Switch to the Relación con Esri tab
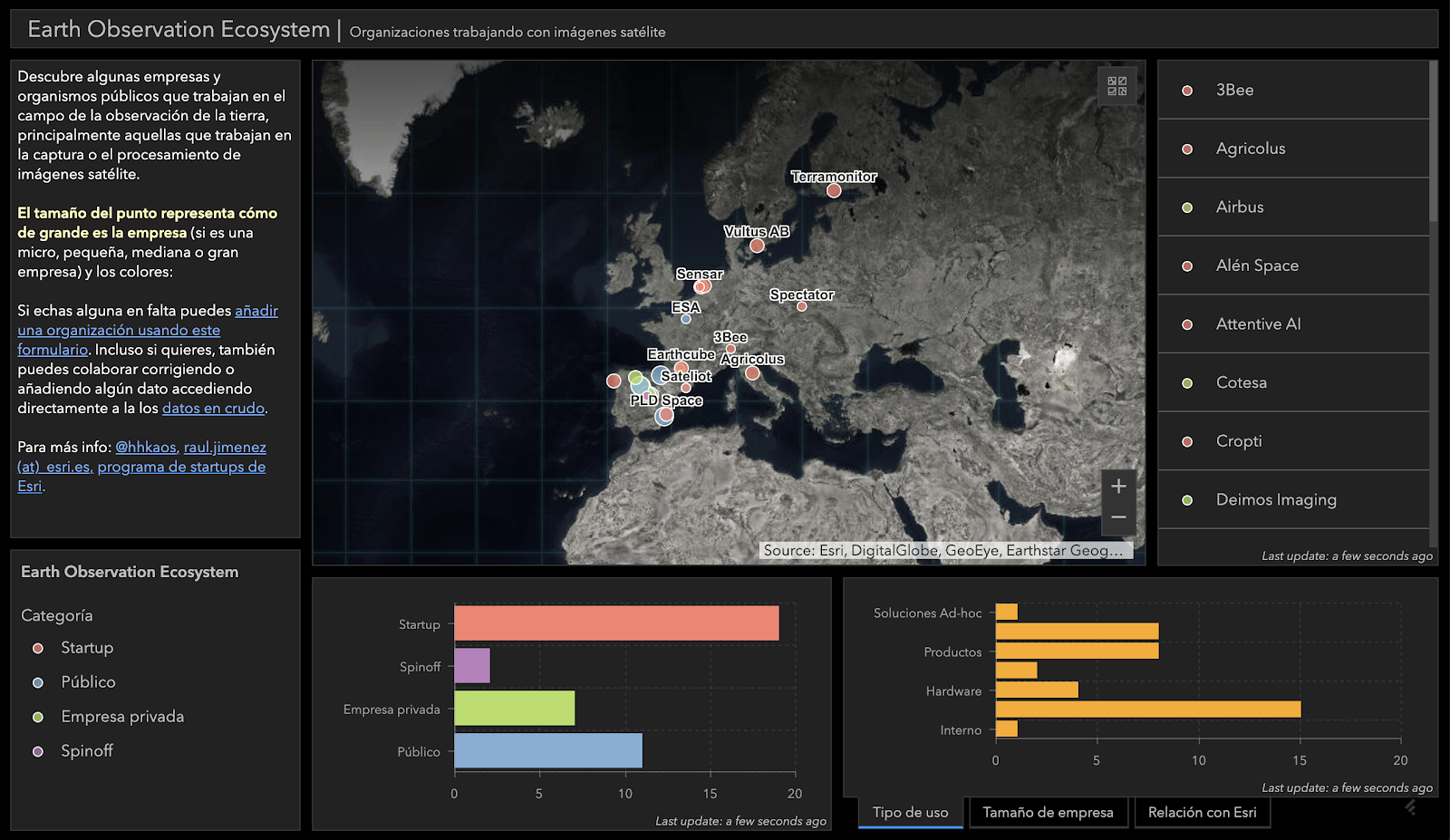 [x=1203, y=813]
